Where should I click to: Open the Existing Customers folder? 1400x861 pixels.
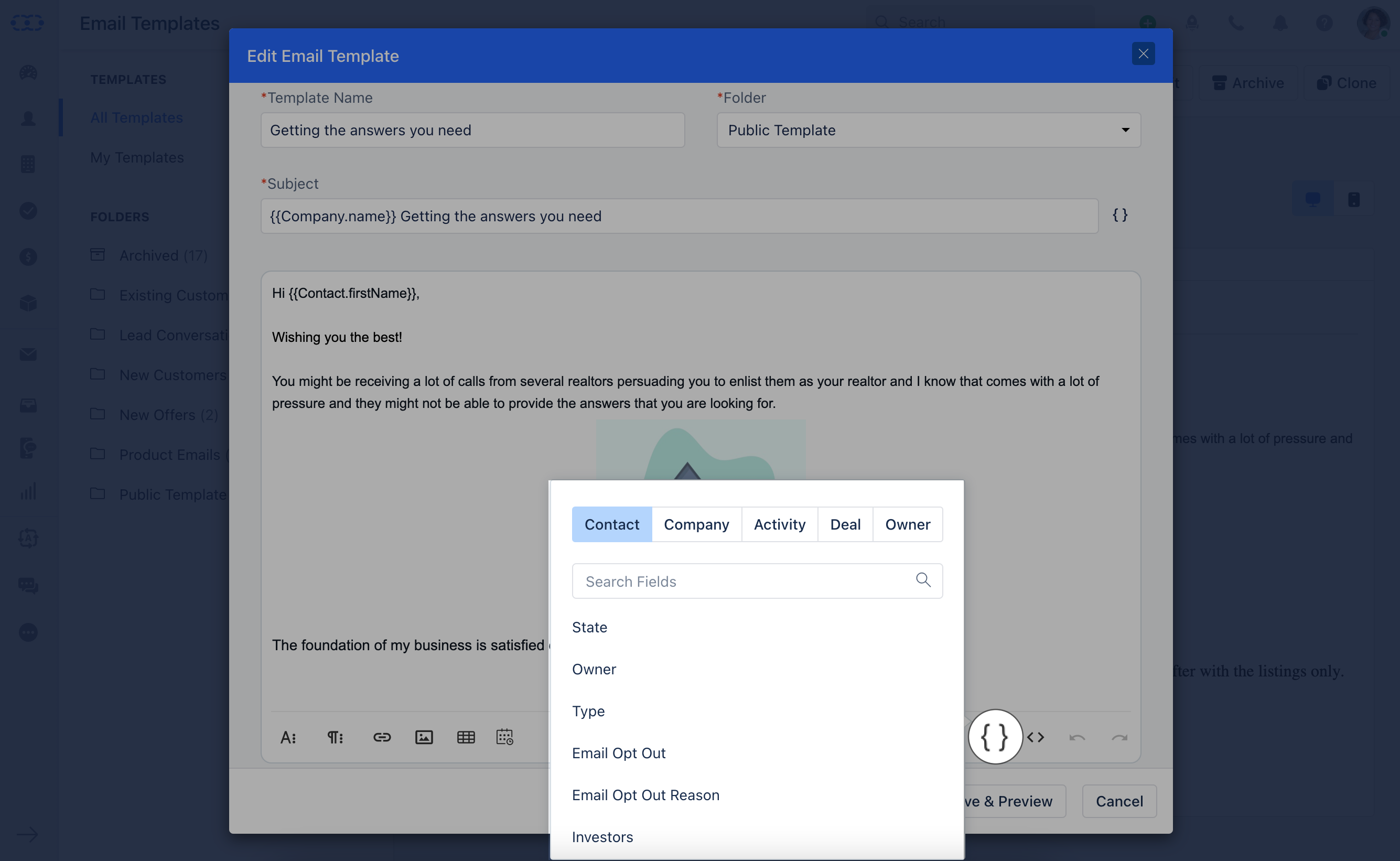pyautogui.click(x=159, y=295)
